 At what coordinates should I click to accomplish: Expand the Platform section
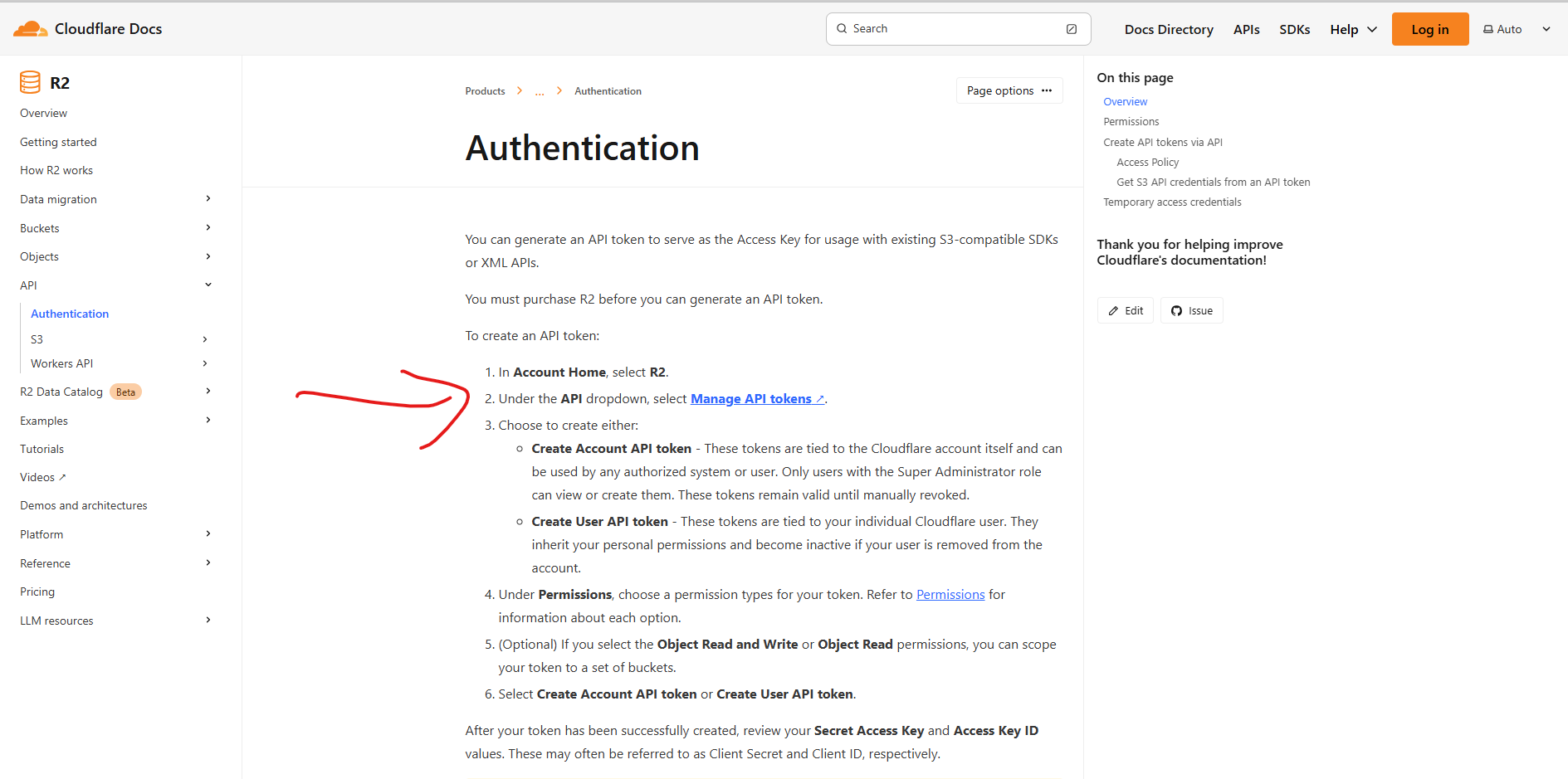[208, 533]
